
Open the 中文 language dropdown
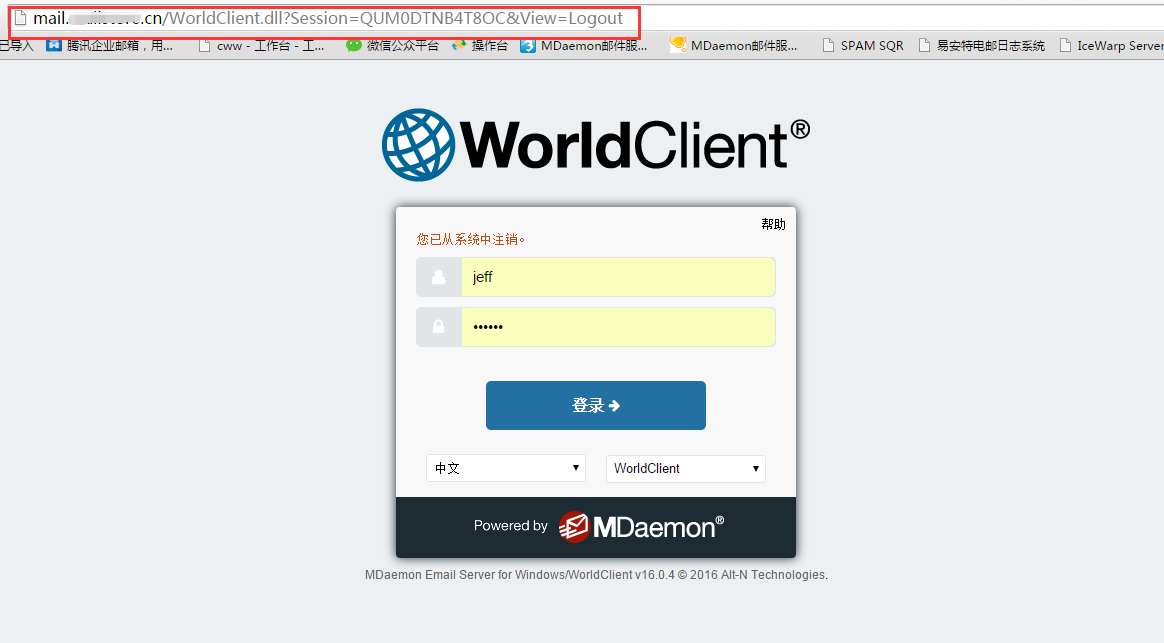click(506, 469)
